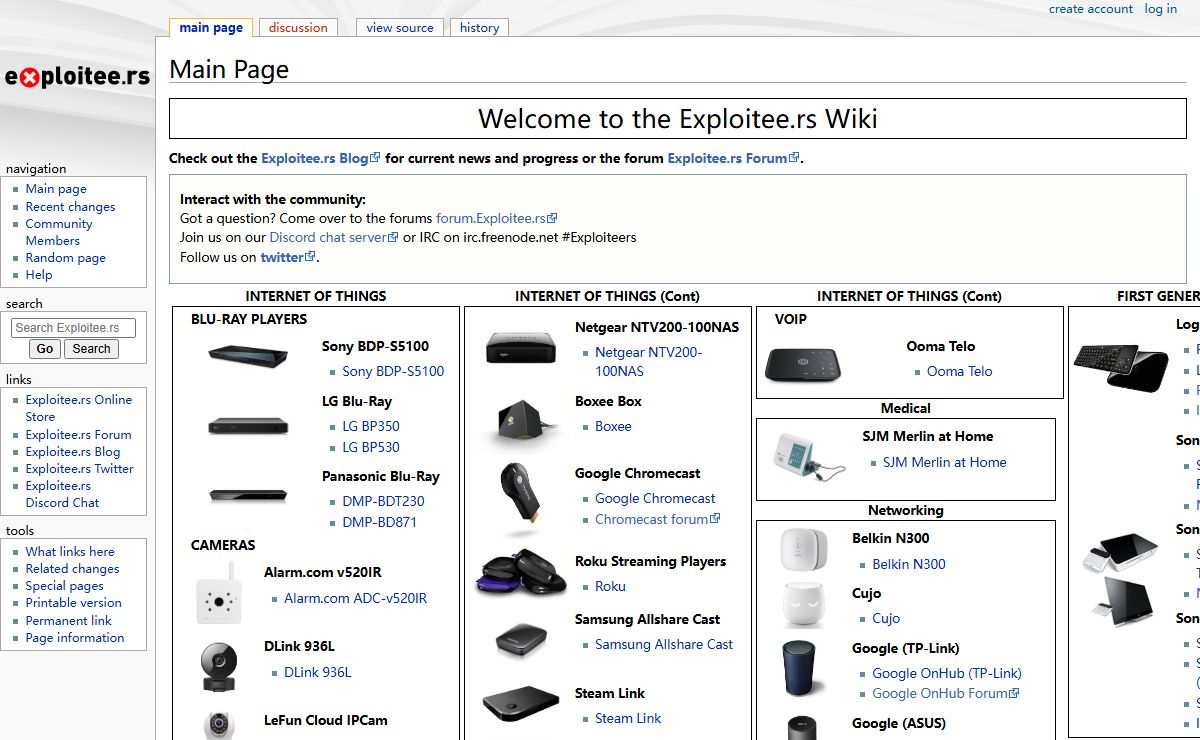The image size is (1200, 740).
Task: Open the LG BP530 article link
Action: (x=371, y=448)
